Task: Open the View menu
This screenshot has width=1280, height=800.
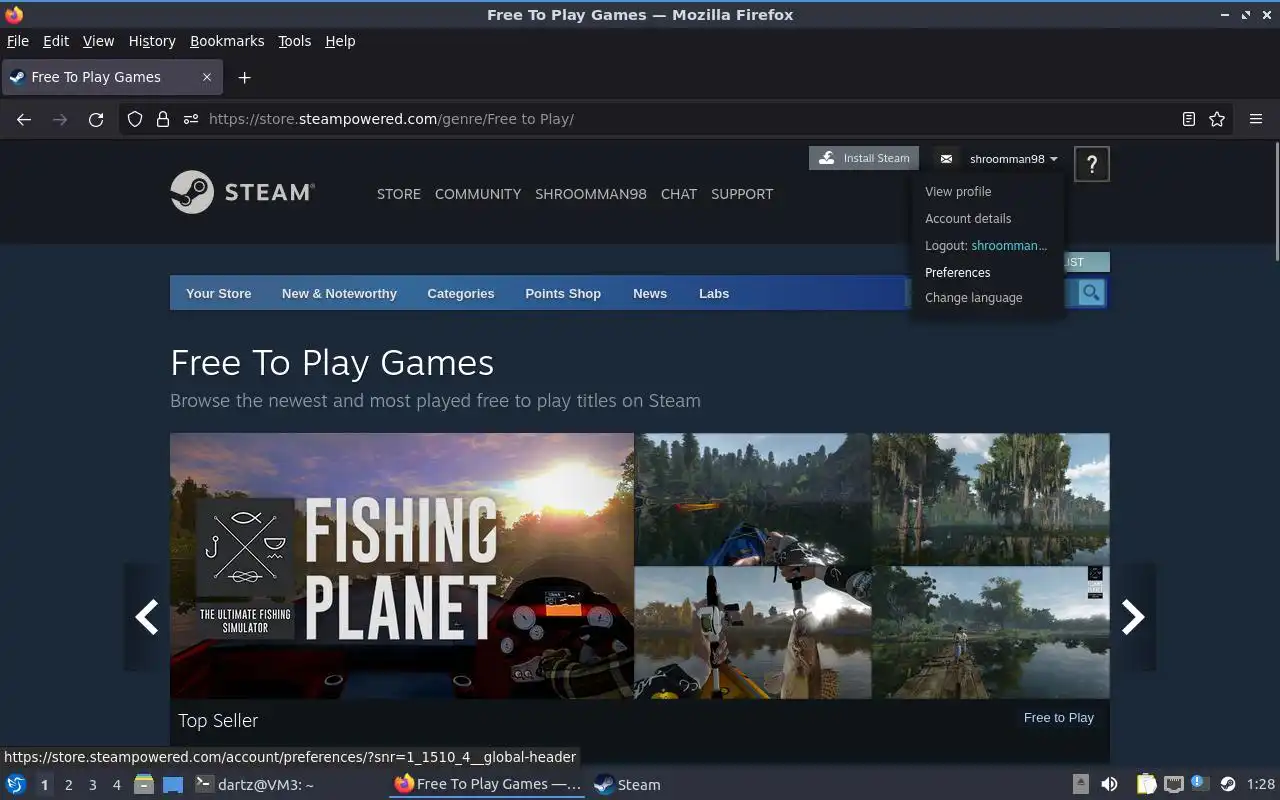Action: 98,41
